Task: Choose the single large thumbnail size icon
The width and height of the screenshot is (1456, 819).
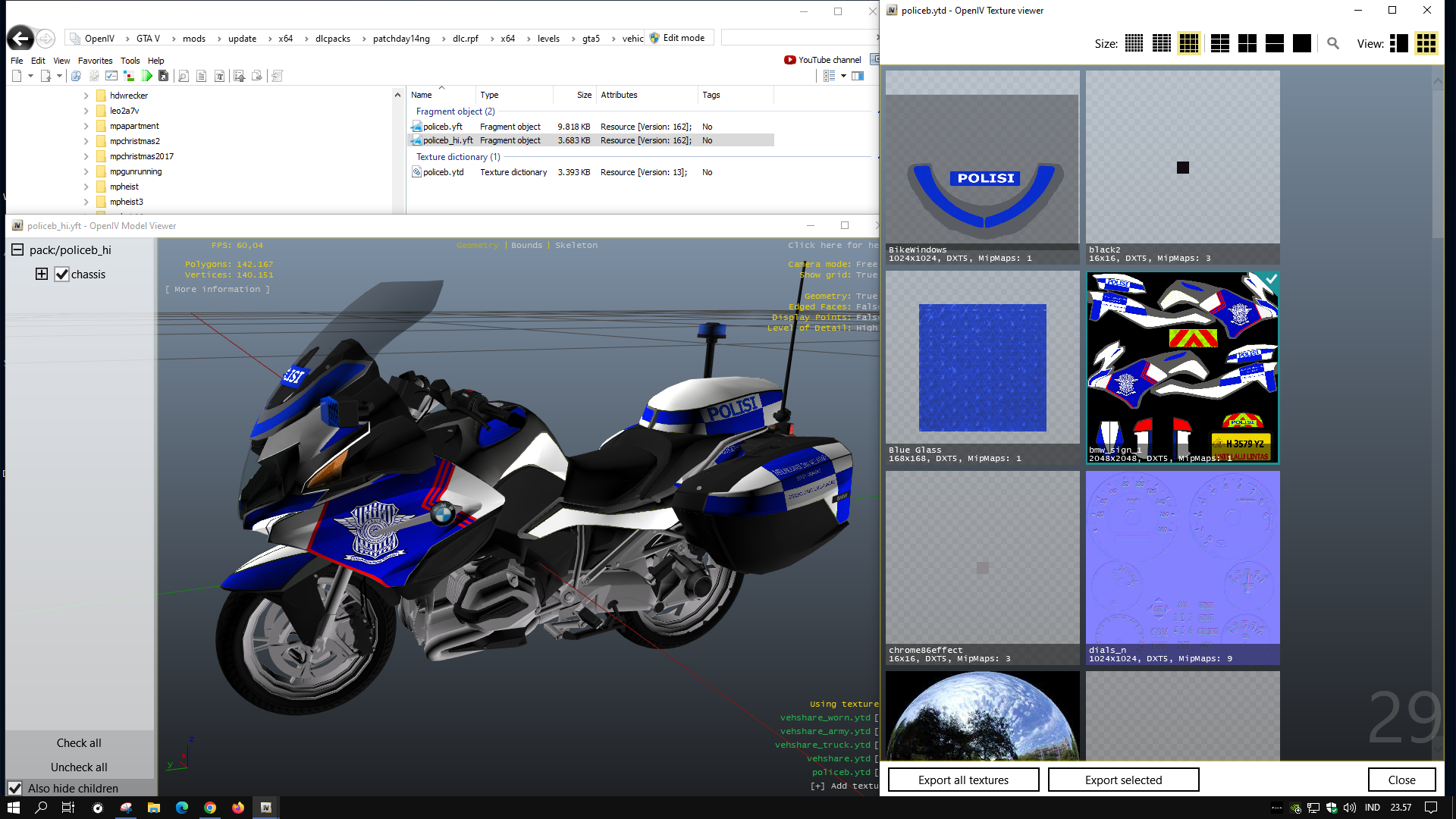Action: click(x=1301, y=44)
